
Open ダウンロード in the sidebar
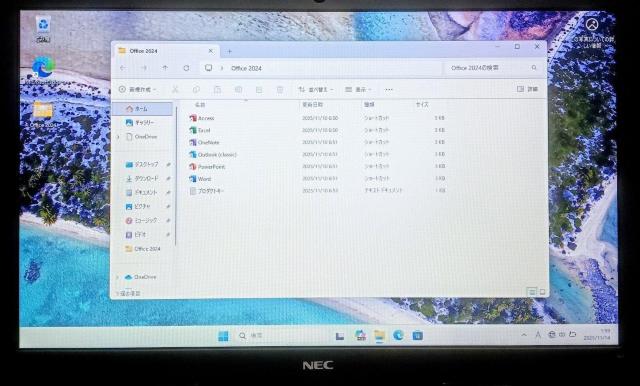point(143,178)
